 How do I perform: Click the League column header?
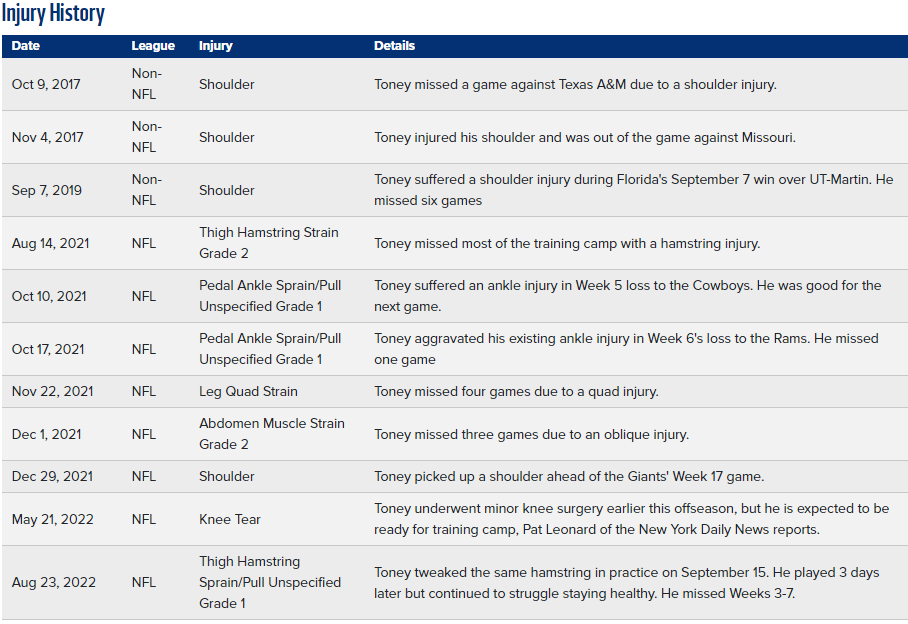(153, 46)
